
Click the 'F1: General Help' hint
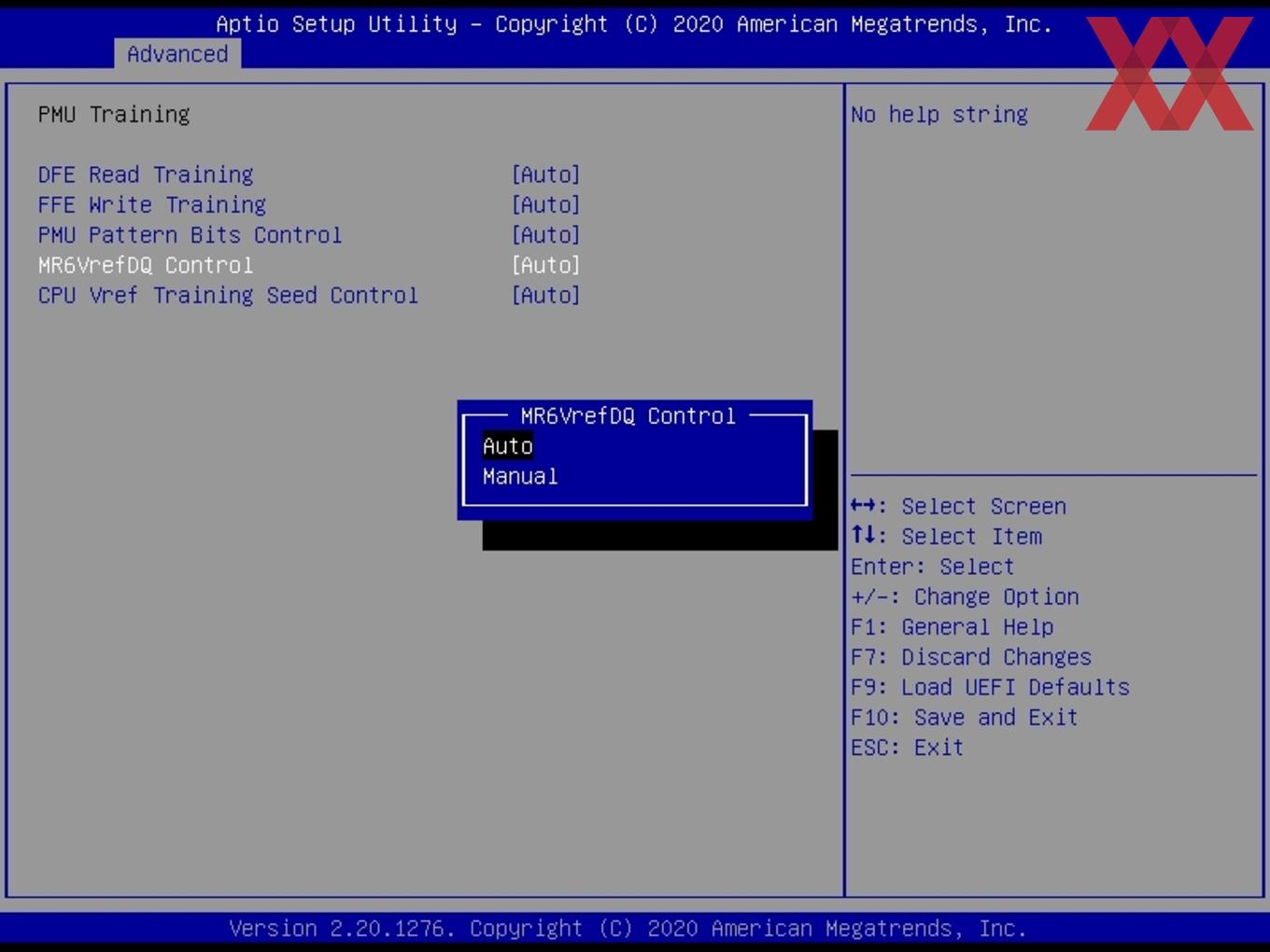tap(952, 626)
